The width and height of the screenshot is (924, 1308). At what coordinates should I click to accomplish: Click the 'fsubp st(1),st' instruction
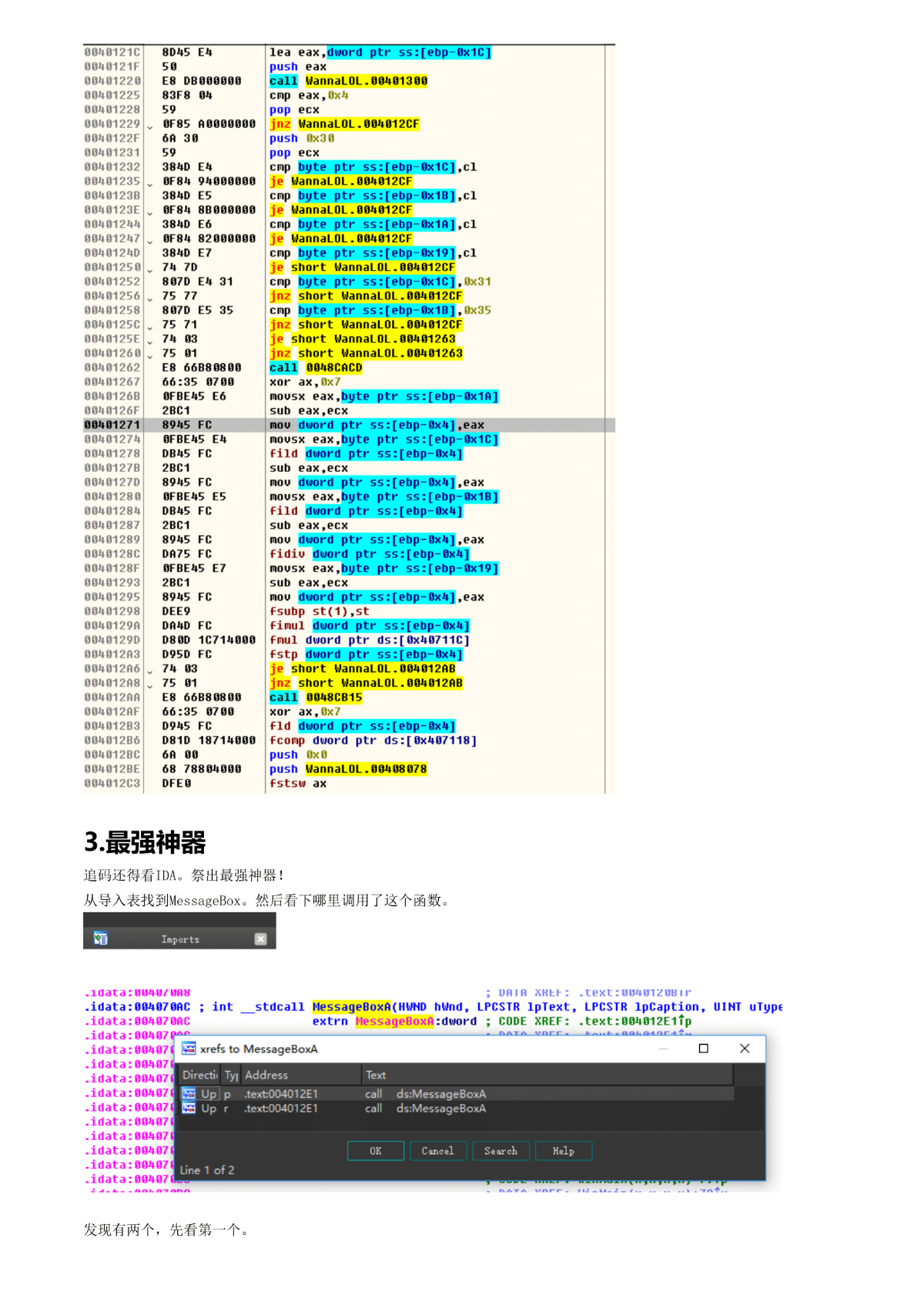click(320, 611)
